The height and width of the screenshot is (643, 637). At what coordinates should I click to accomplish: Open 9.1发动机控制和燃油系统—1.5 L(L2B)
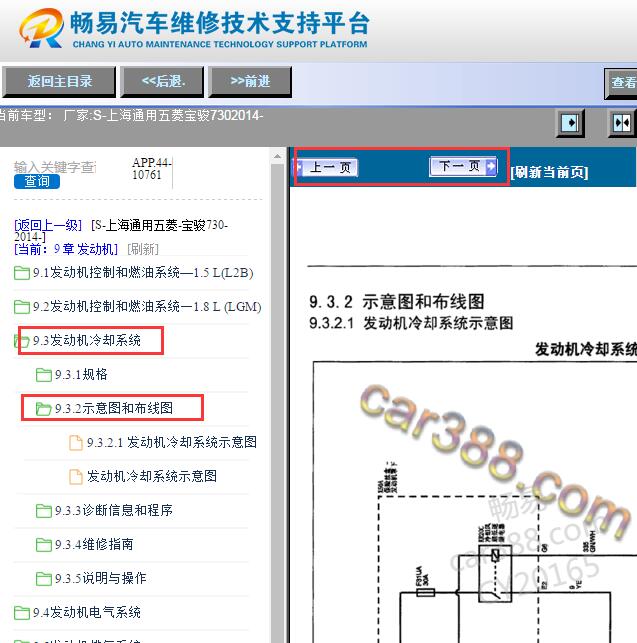coord(143,273)
